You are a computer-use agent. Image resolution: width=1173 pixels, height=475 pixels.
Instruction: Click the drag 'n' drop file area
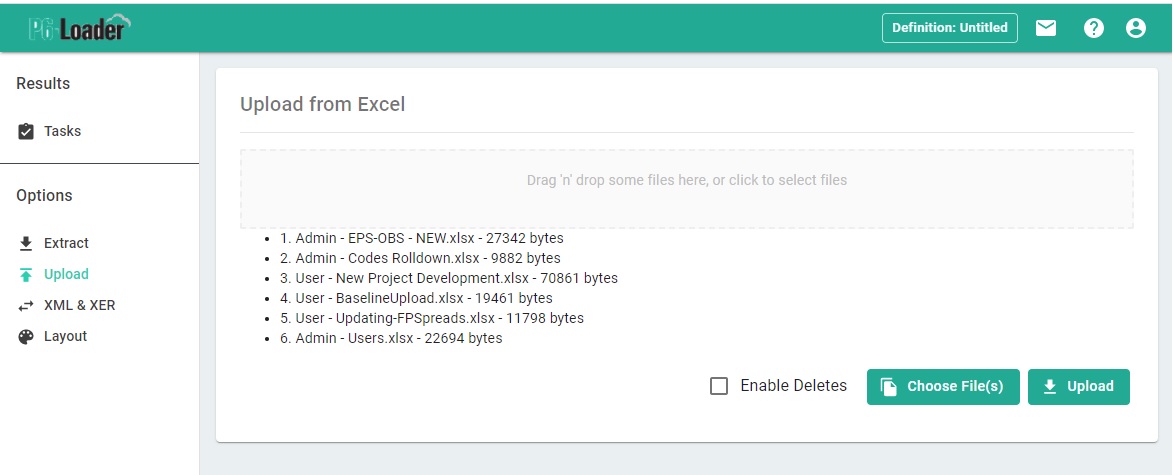point(686,189)
